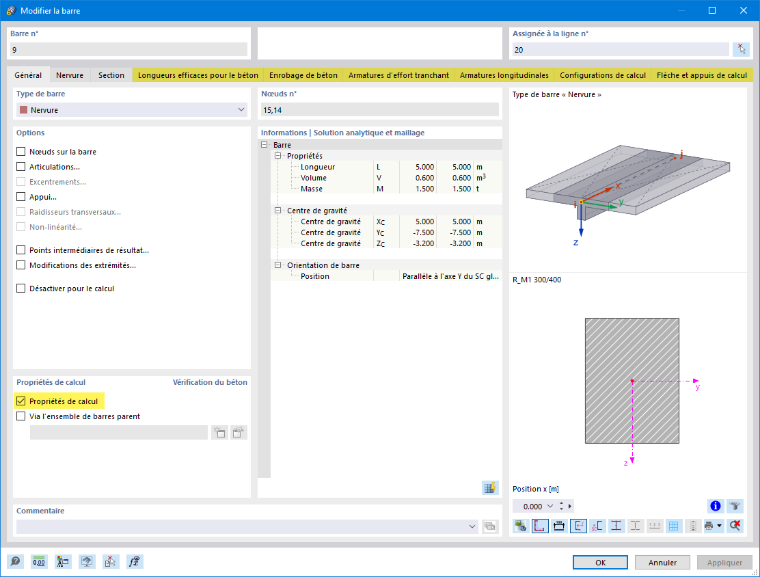This screenshot has height=577, width=760.
Task: Collapse the Barre tree node
Action: [x=264, y=144]
